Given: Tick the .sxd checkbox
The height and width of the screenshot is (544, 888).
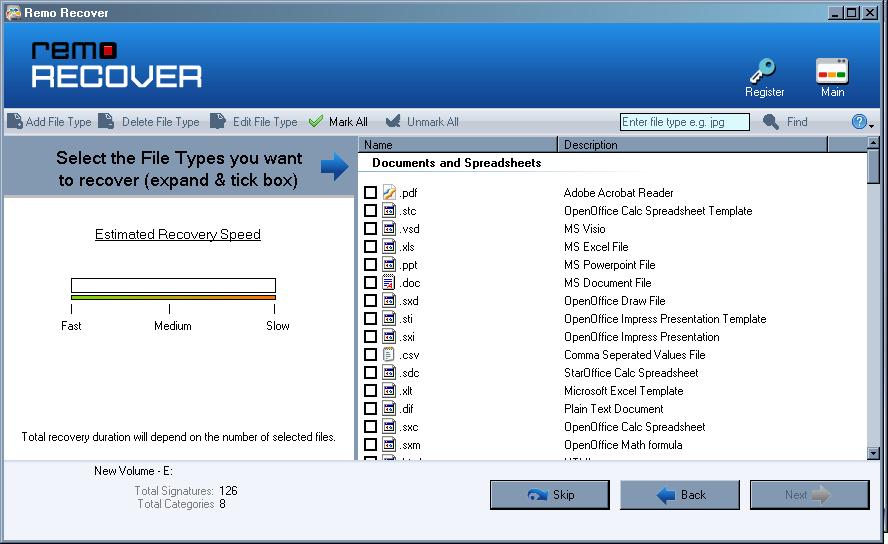Looking at the screenshot, I should coord(370,301).
